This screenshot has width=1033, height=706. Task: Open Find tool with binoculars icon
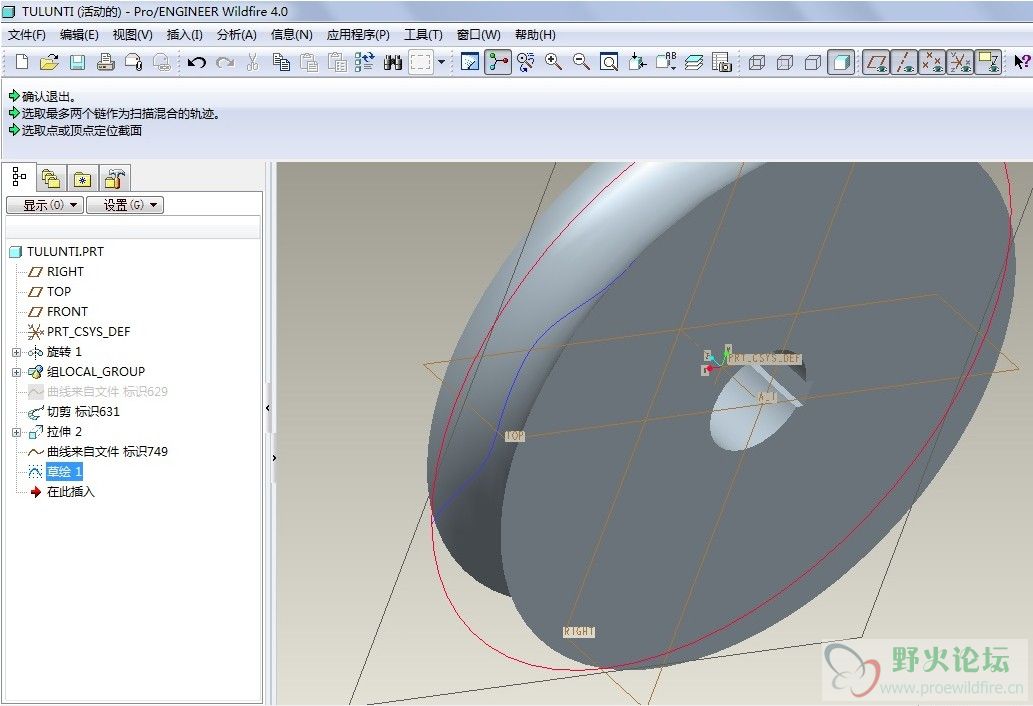click(393, 62)
